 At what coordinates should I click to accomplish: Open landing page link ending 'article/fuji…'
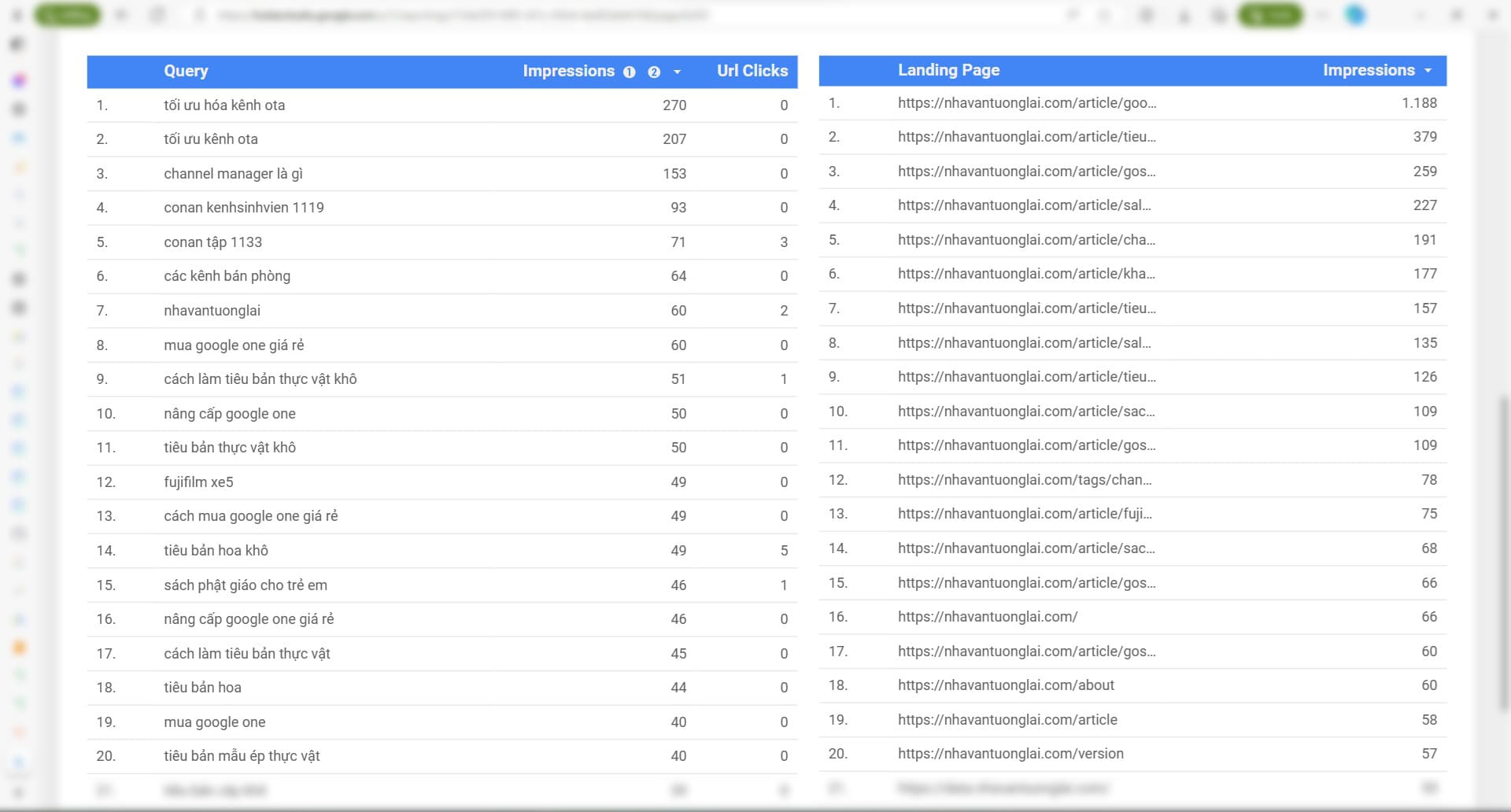coord(1025,514)
